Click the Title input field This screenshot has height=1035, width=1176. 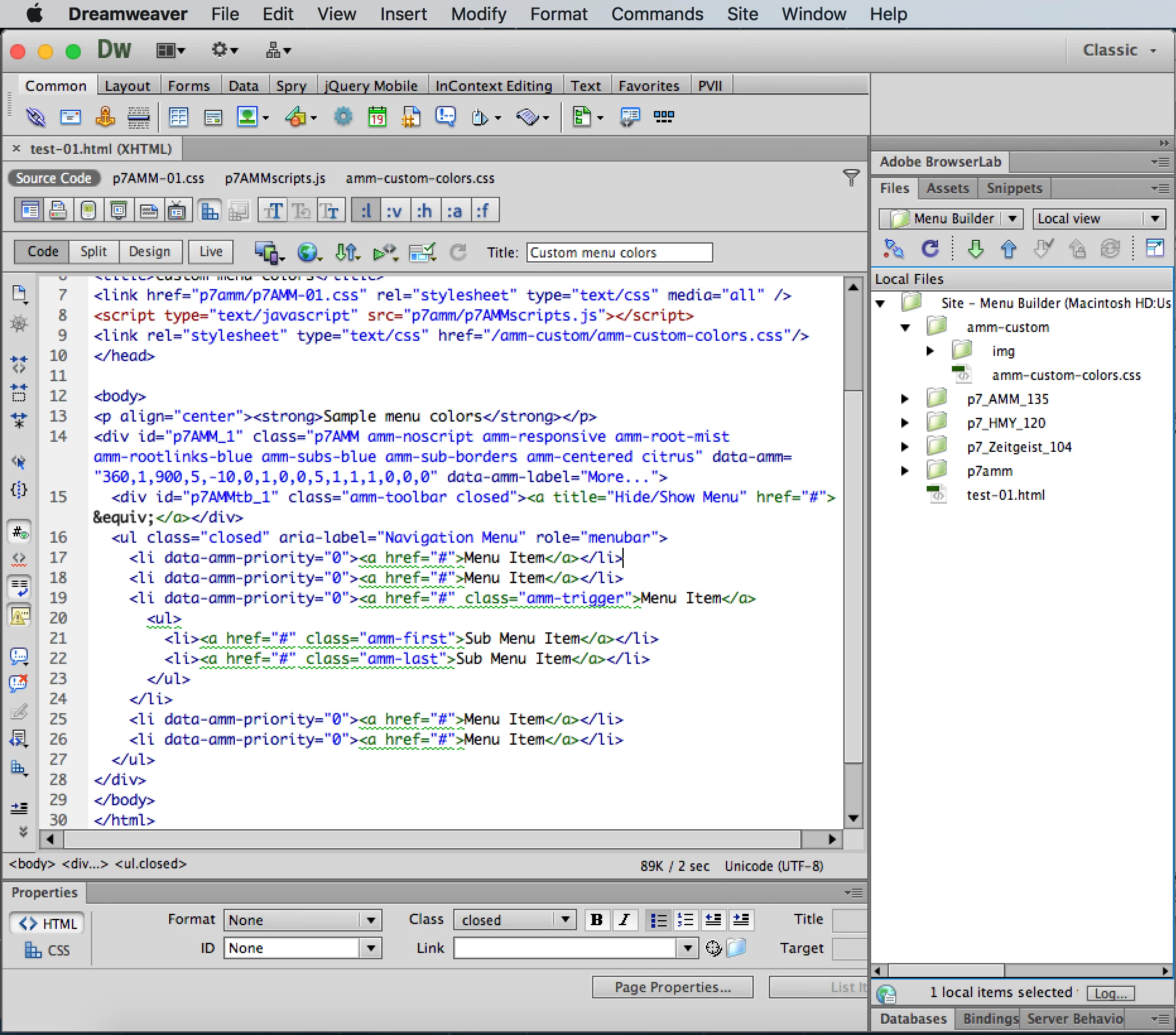619,252
